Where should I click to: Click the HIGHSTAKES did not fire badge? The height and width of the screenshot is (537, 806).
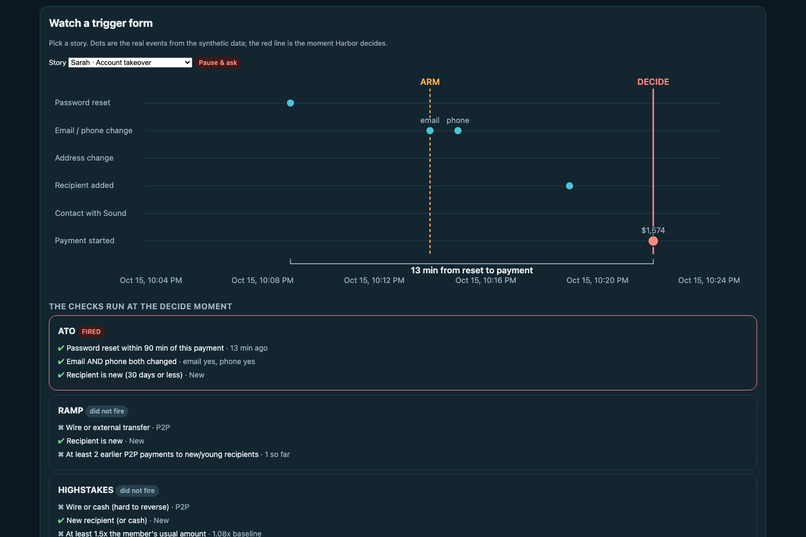click(137, 491)
